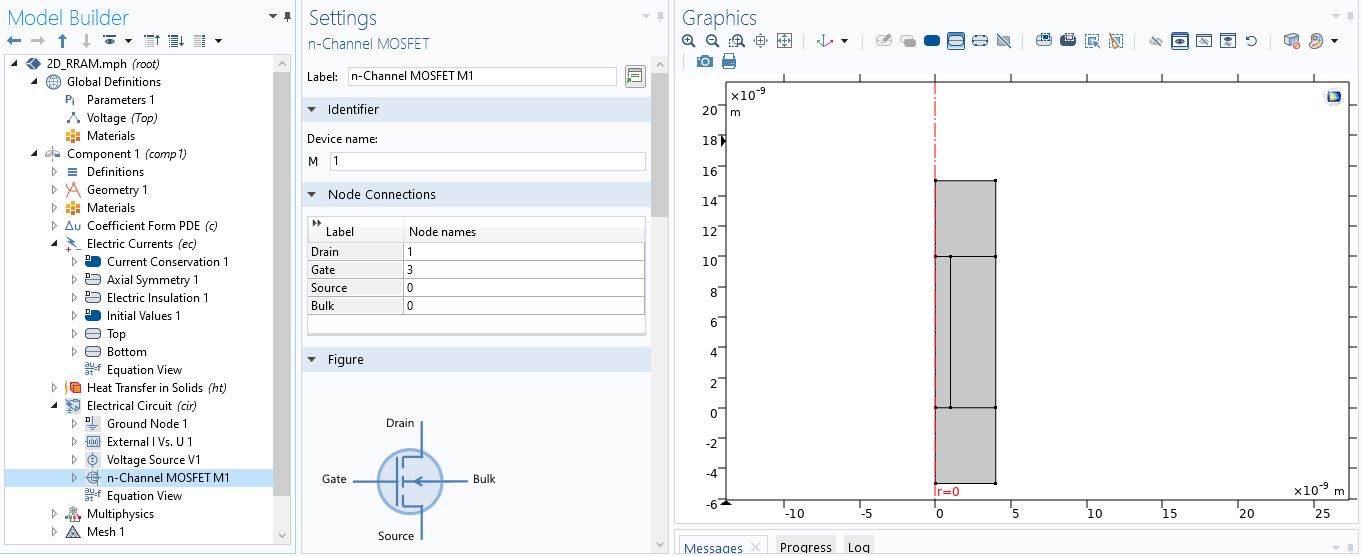Click the Print graphics icon

tap(729, 61)
